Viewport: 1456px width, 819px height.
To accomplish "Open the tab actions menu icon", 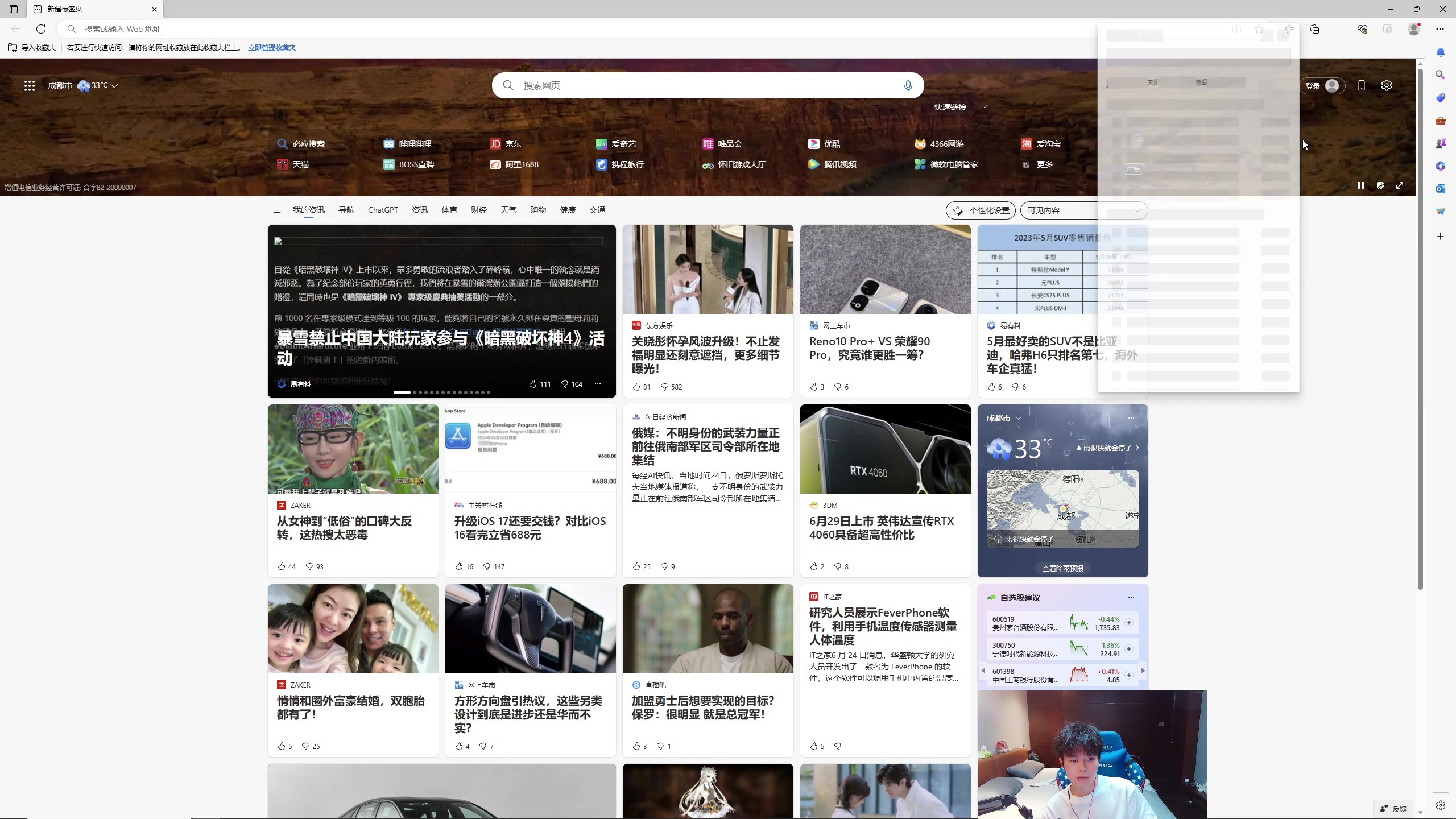I will click(14, 9).
